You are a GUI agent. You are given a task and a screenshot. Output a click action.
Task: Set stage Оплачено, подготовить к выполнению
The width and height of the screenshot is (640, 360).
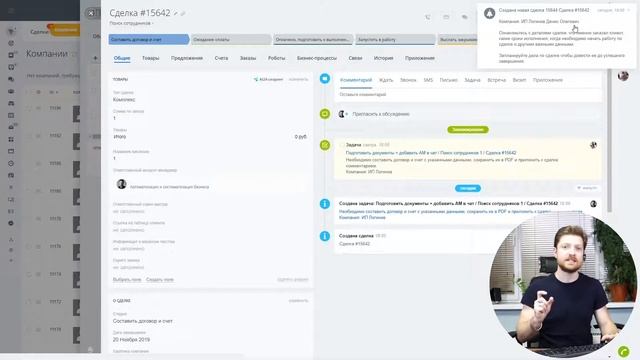click(313, 40)
